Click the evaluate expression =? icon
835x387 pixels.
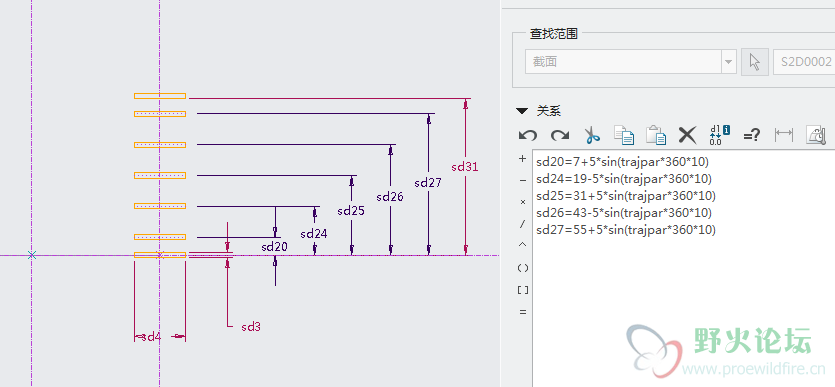[x=751, y=135]
